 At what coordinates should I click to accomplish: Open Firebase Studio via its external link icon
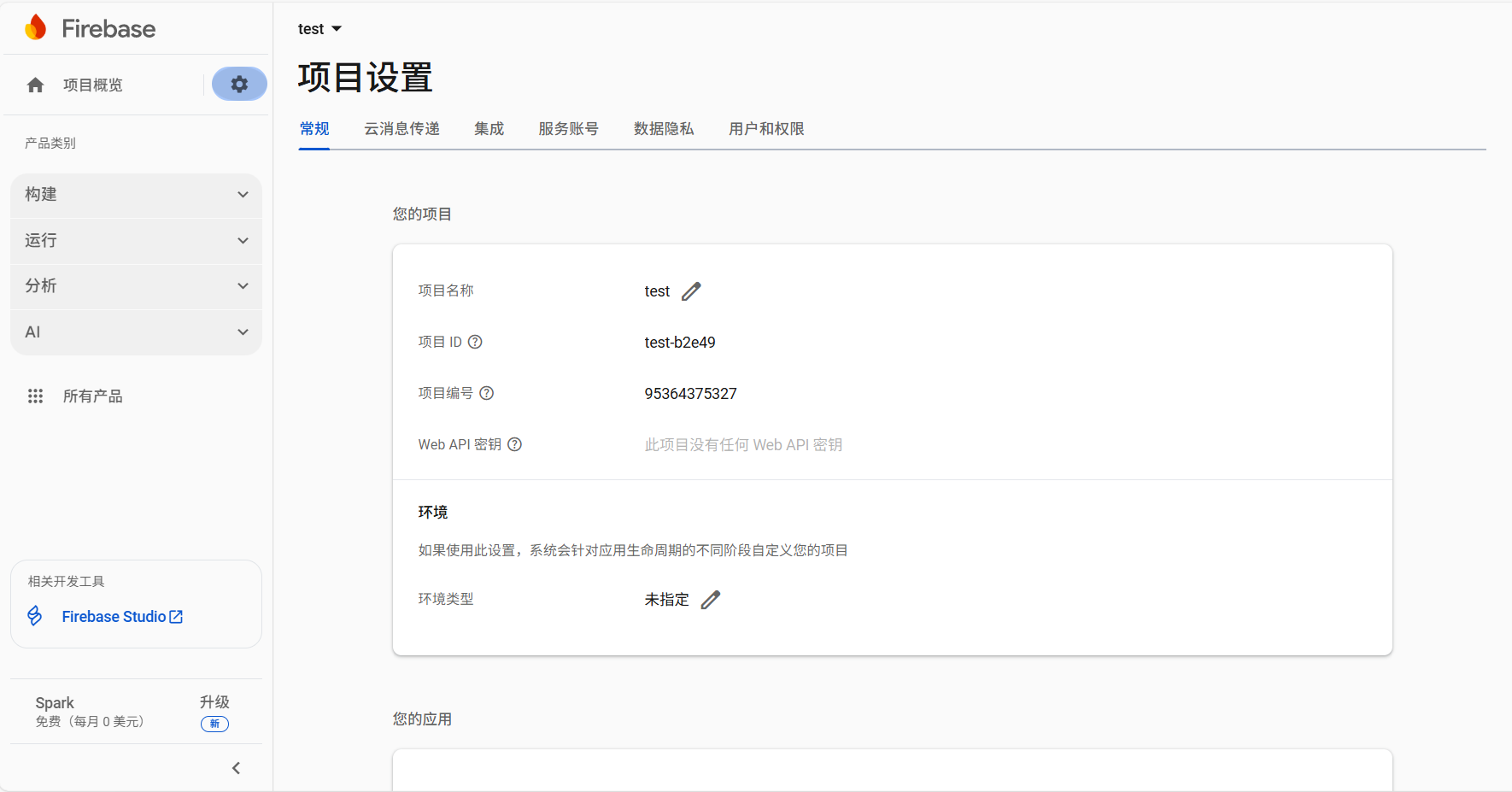pos(176,616)
